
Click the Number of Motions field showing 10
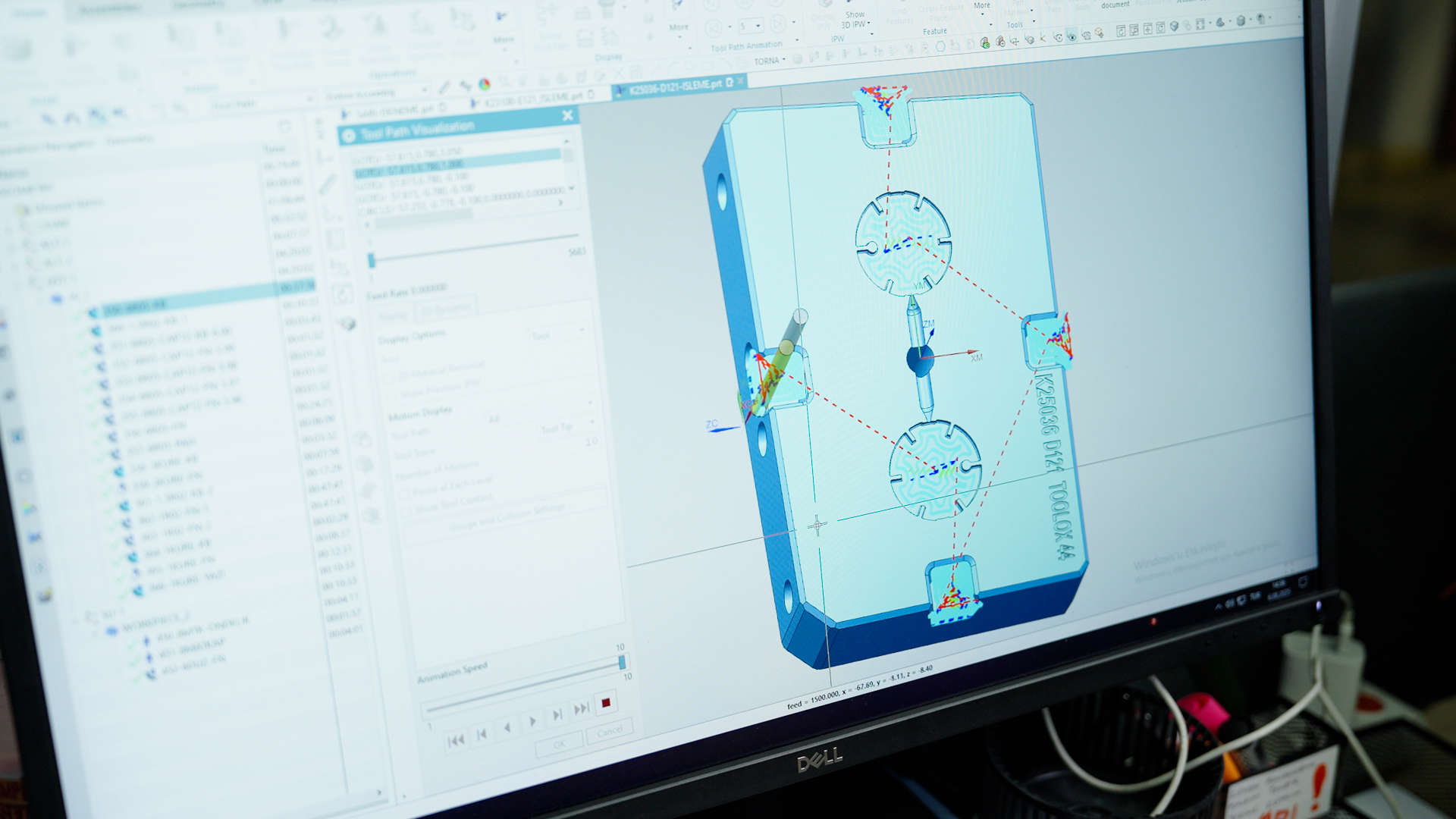(590, 441)
